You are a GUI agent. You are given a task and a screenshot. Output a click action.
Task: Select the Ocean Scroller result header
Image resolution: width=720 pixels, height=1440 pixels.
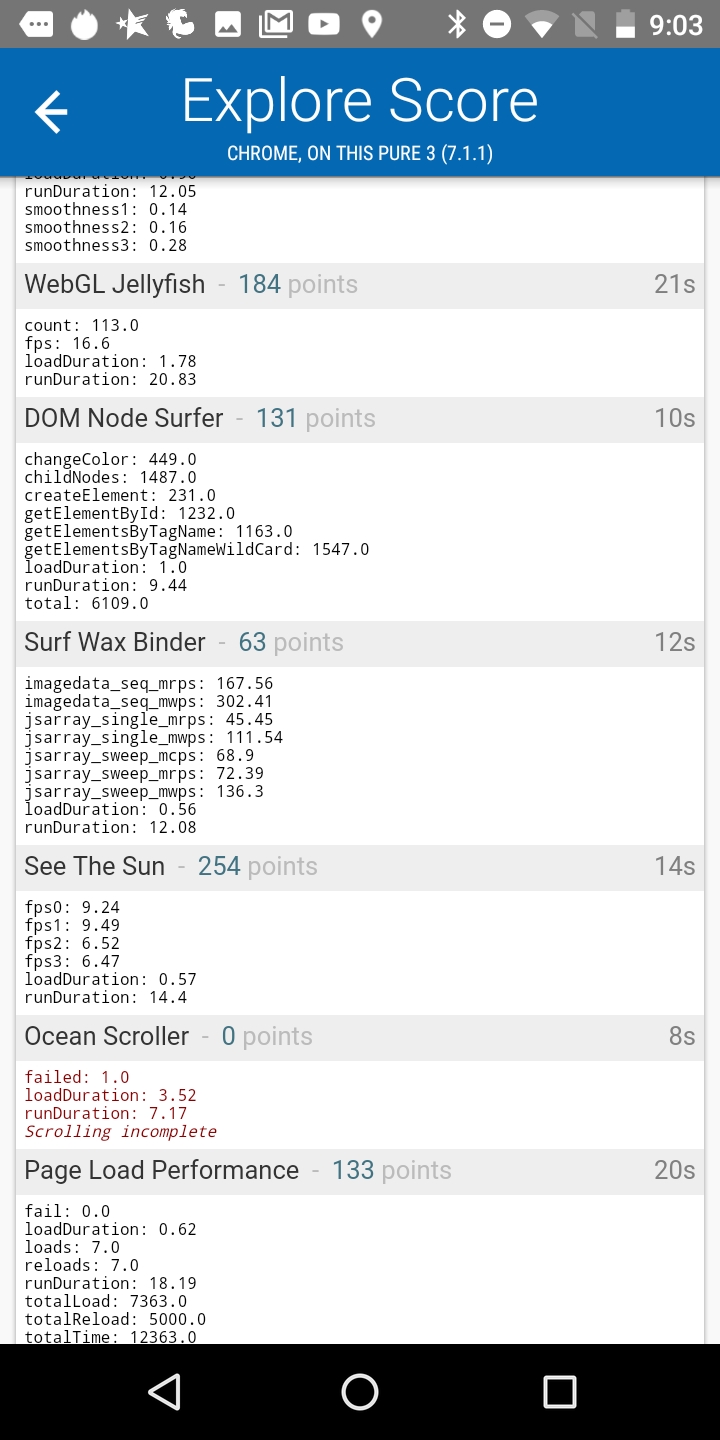coord(360,1037)
